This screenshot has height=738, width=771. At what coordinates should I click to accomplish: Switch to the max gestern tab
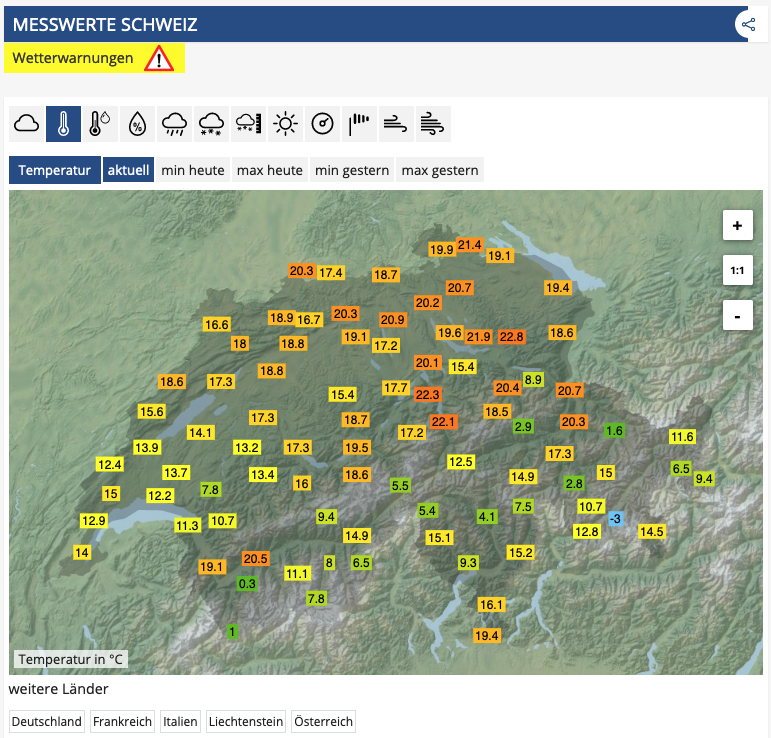coord(440,170)
